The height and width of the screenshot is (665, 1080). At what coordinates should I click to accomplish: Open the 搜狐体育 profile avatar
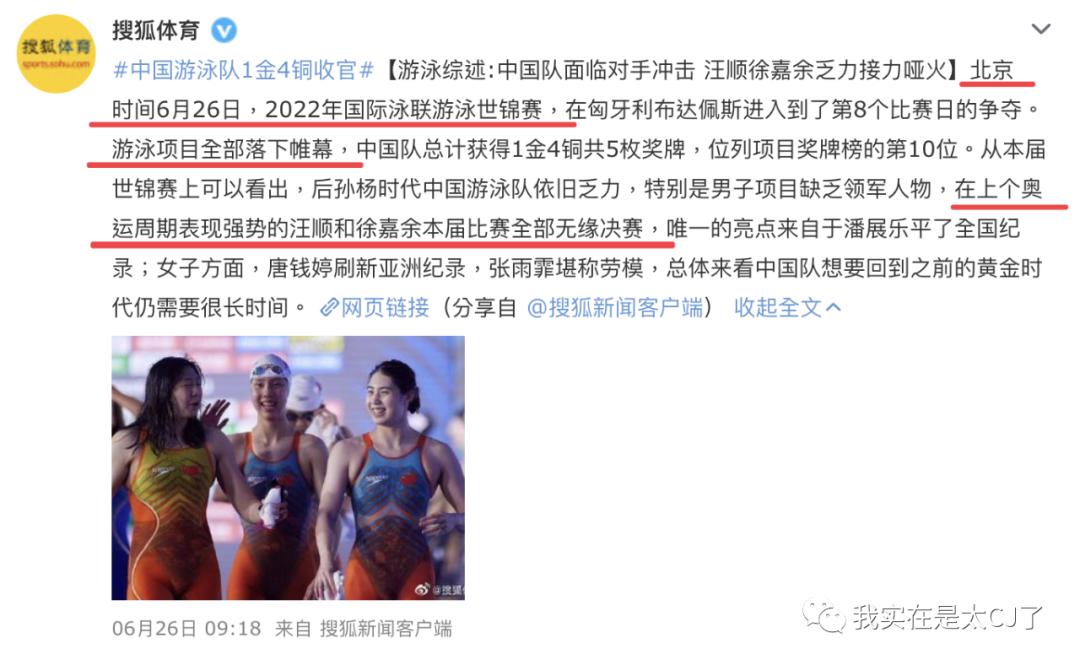(x=56, y=54)
